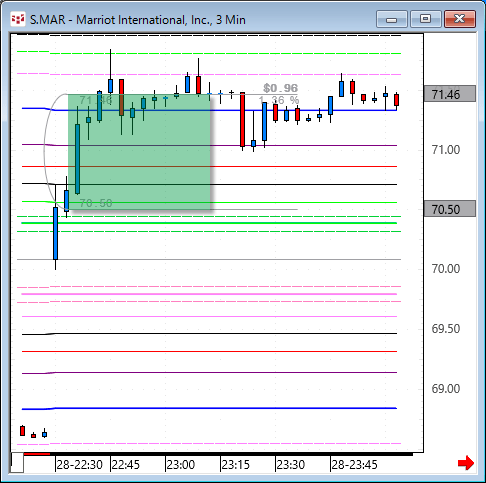Click the tall red candle near 23:15
Image resolution: width=486 pixels, height=483 pixels.
(x=242, y=119)
